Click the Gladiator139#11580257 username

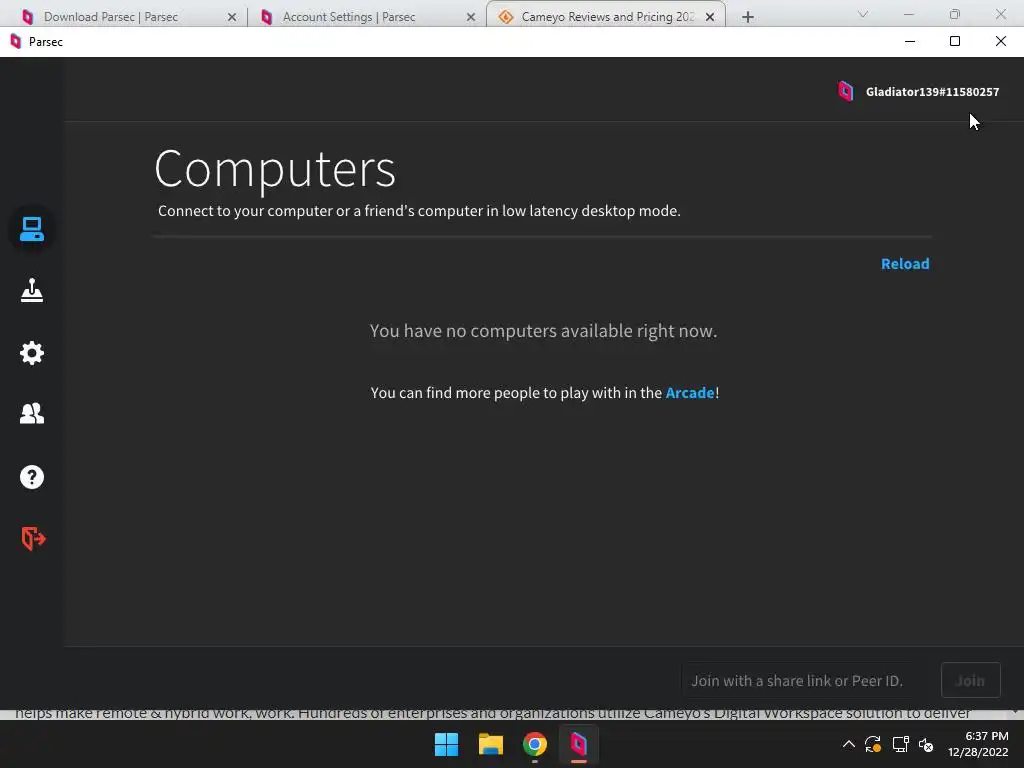pyautogui.click(x=932, y=91)
